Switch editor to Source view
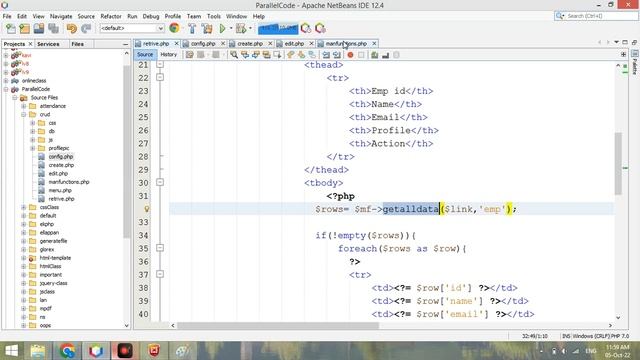The height and width of the screenshot is (360, 640). [x=145, y=54]
